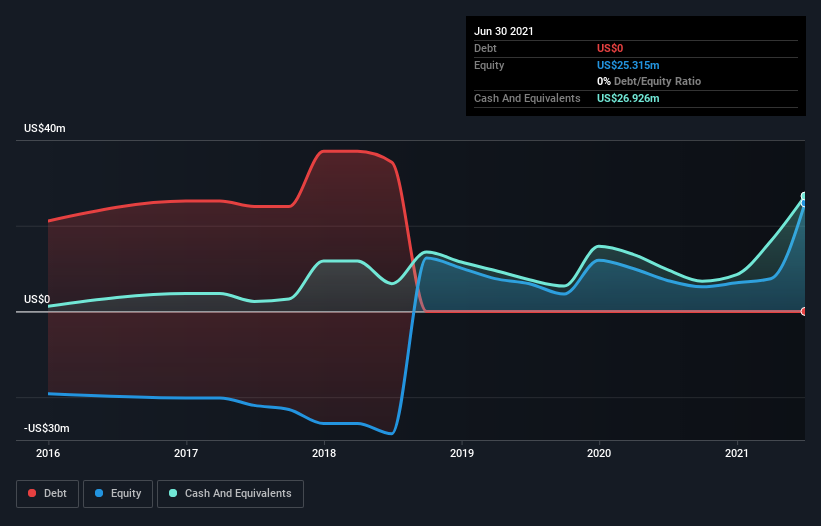The height and width of the screenshot is (526, 821).
Task: Click the teal dot in Cash legend
Action: 173,493
